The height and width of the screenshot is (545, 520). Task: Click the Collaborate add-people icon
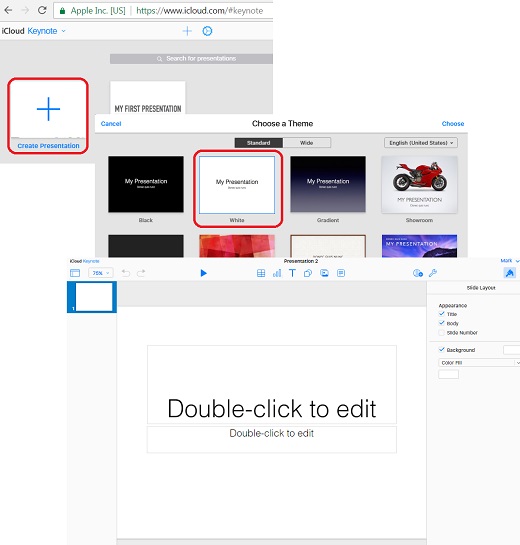coord(418,273)
